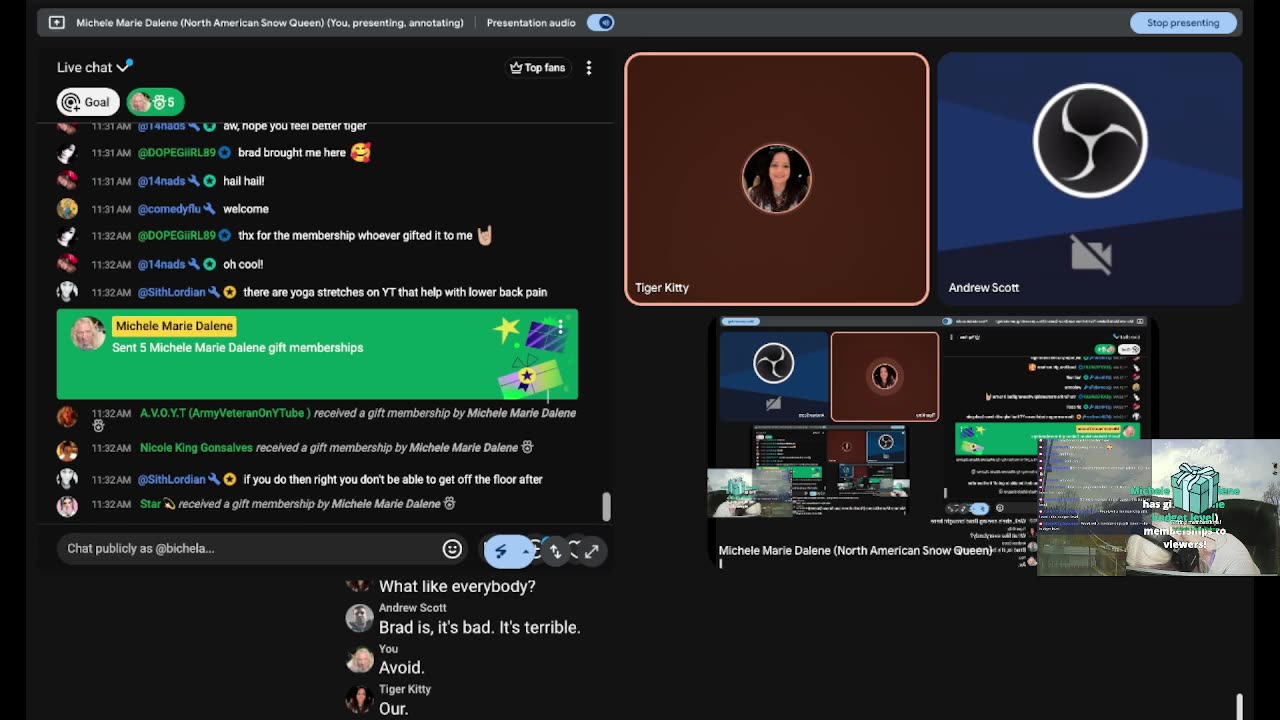The width and height of the screenshot is (1280, 720).
Task: Click gift badge icon after Star's membership message
Action: pyautogui.click(x=449, y=503)
